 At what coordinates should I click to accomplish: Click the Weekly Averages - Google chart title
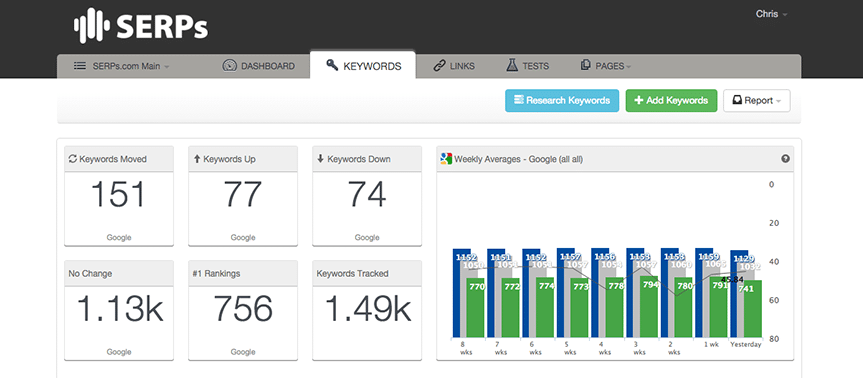click(518, 160)
